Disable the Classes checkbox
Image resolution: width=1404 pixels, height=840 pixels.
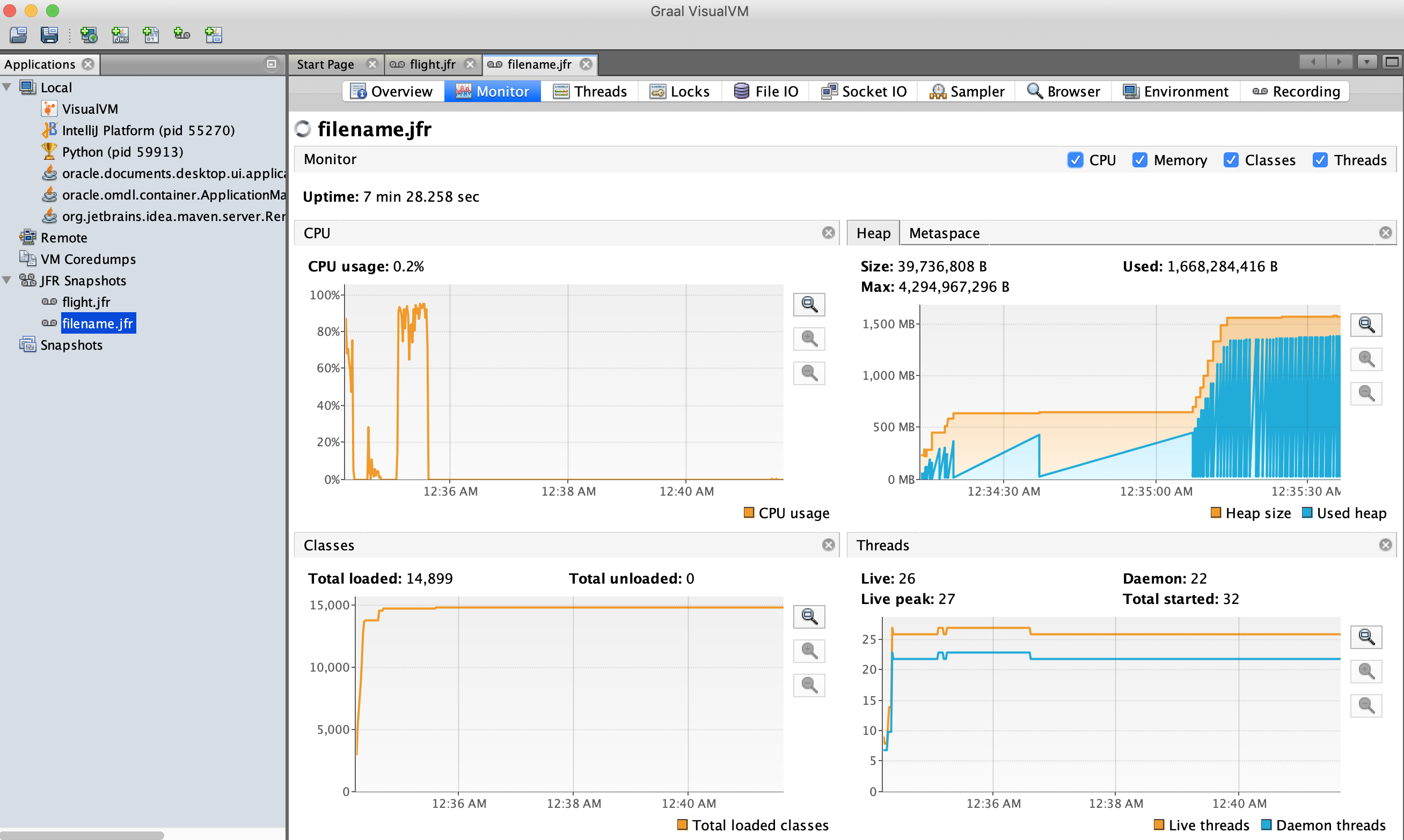point(1230,160)
